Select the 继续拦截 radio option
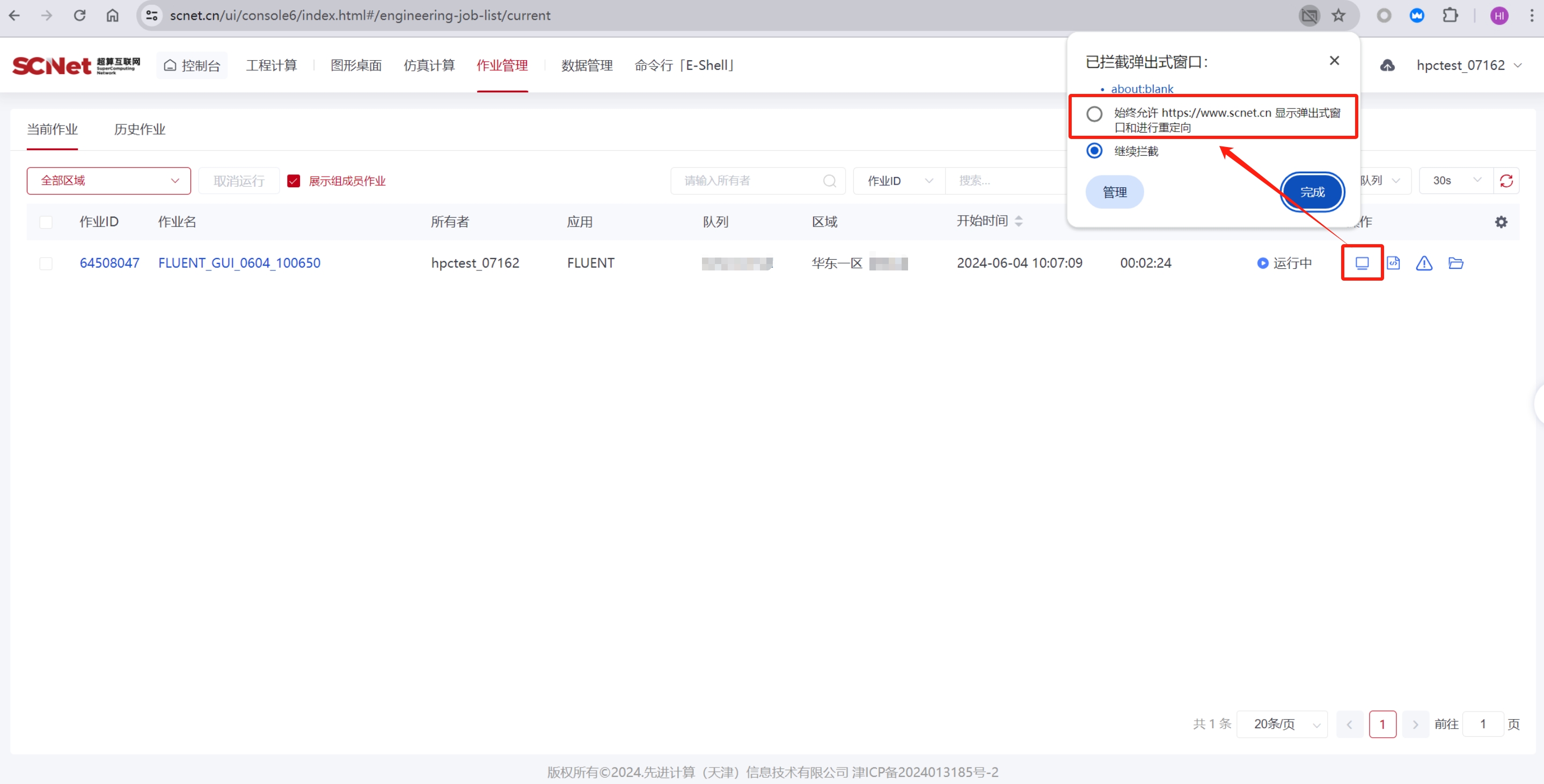The image size is (1544, 784). [x=1094, y=150]
